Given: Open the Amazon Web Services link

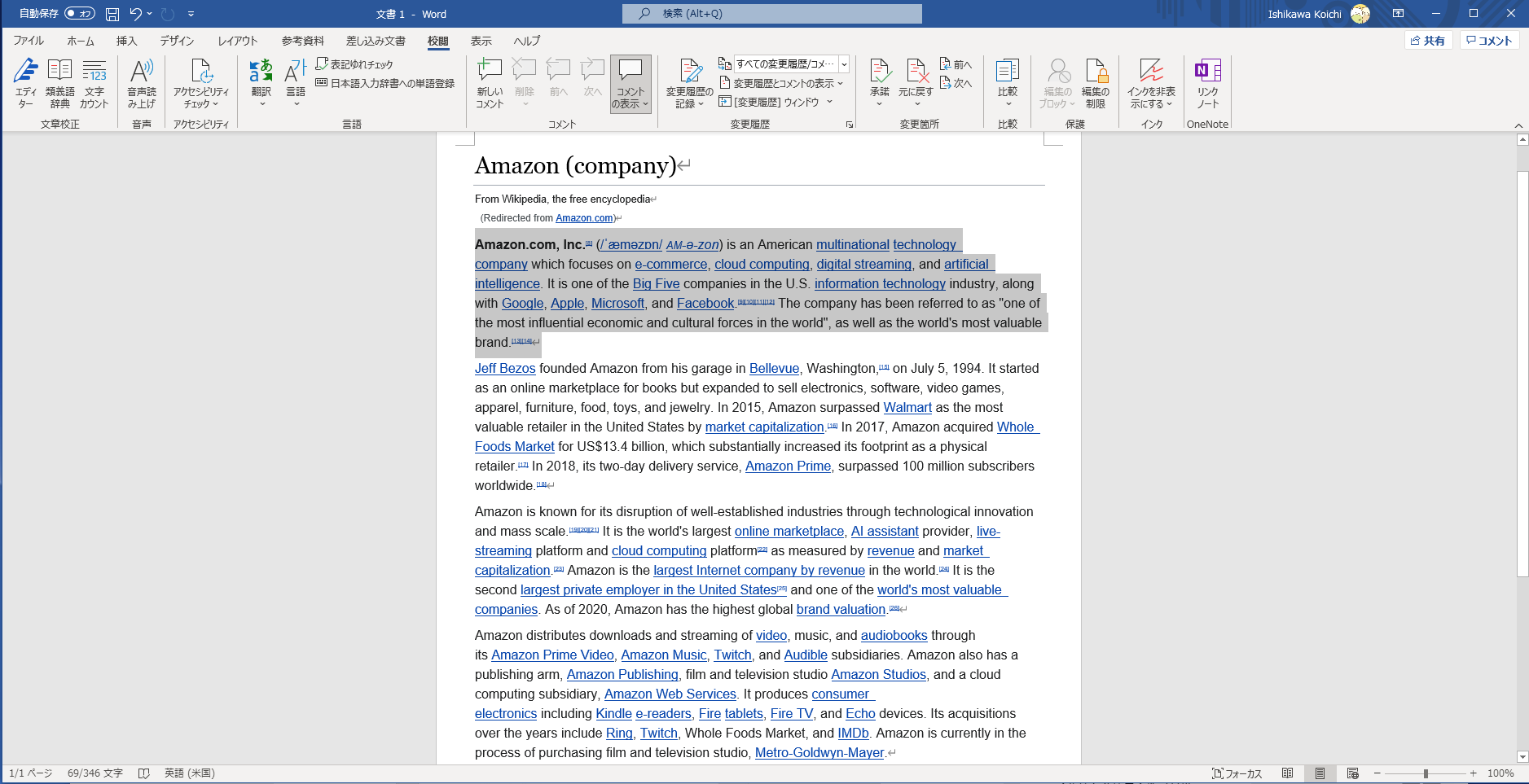Looking at the screenshot, I should pyautogui.click(x=670, y=694).
